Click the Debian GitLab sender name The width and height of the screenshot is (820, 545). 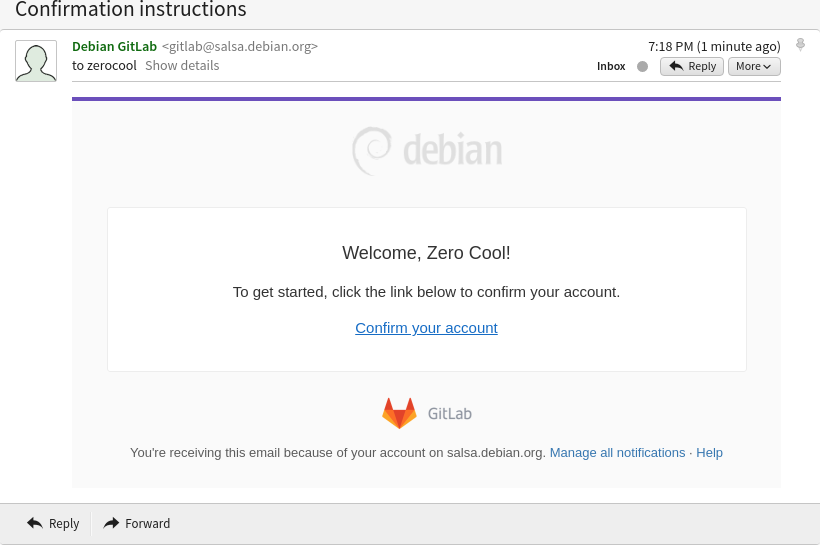coord(114,46)
